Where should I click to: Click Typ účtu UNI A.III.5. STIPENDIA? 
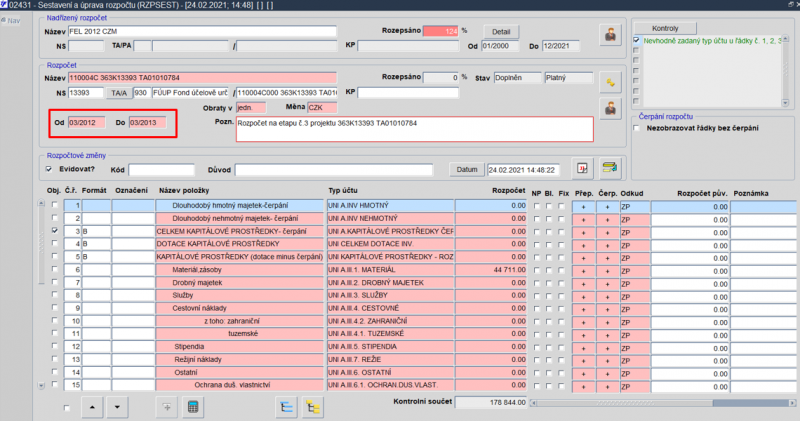(390, 346)
